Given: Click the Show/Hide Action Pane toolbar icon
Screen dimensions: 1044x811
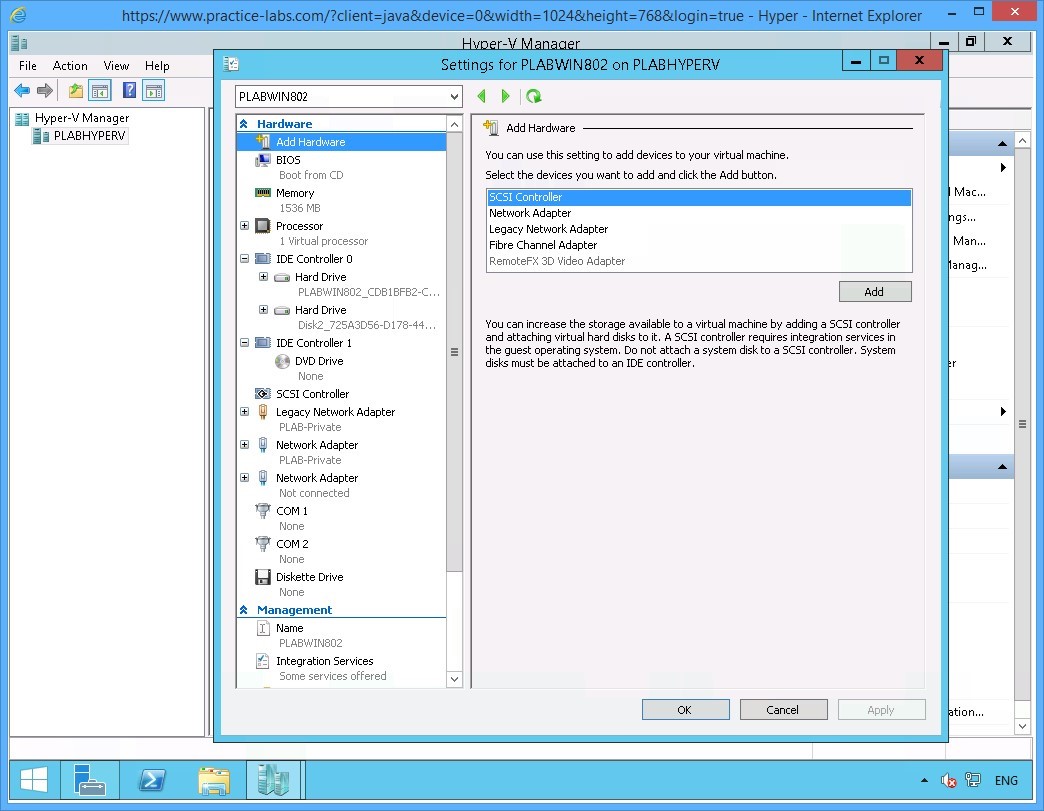Looking at the screenshot, I should (x=153, y=90).
